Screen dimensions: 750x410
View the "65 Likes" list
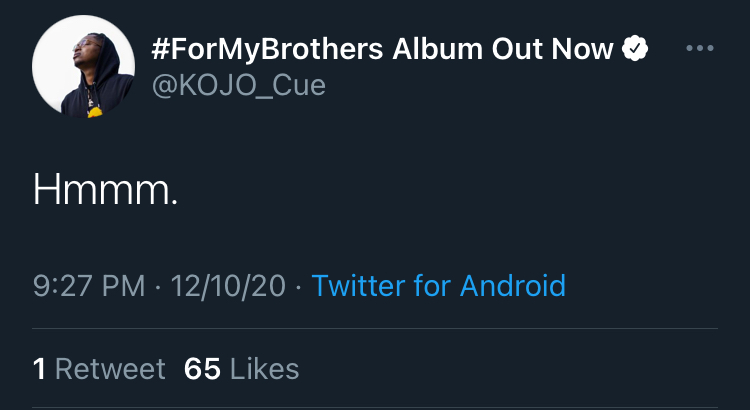pos(241,369)
